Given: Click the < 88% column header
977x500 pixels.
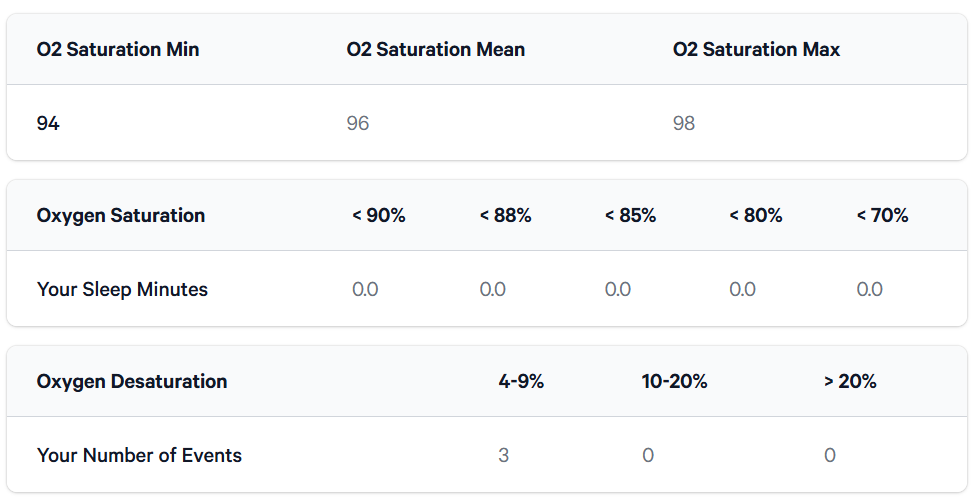Looking at the screenshot, I should click(505, 215).
